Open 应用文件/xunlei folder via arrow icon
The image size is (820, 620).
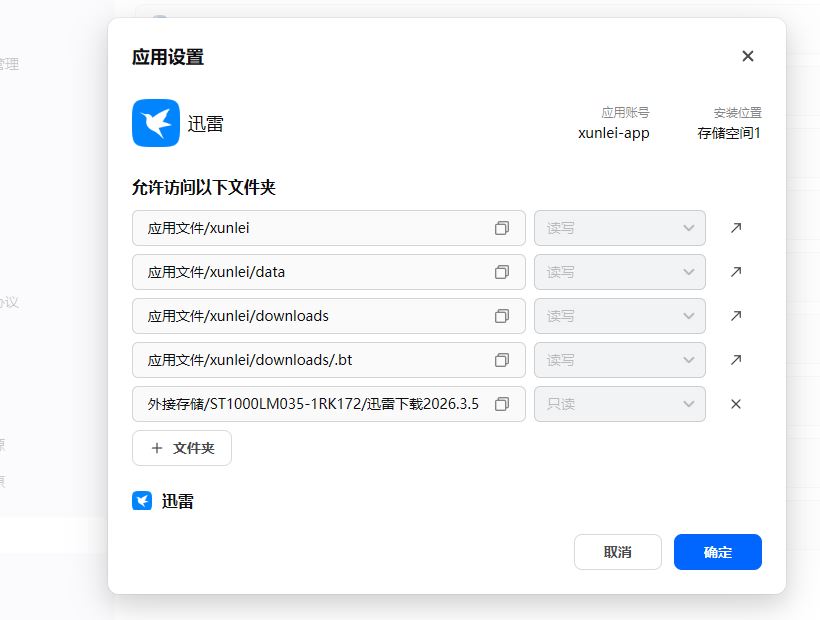(736, 228)
